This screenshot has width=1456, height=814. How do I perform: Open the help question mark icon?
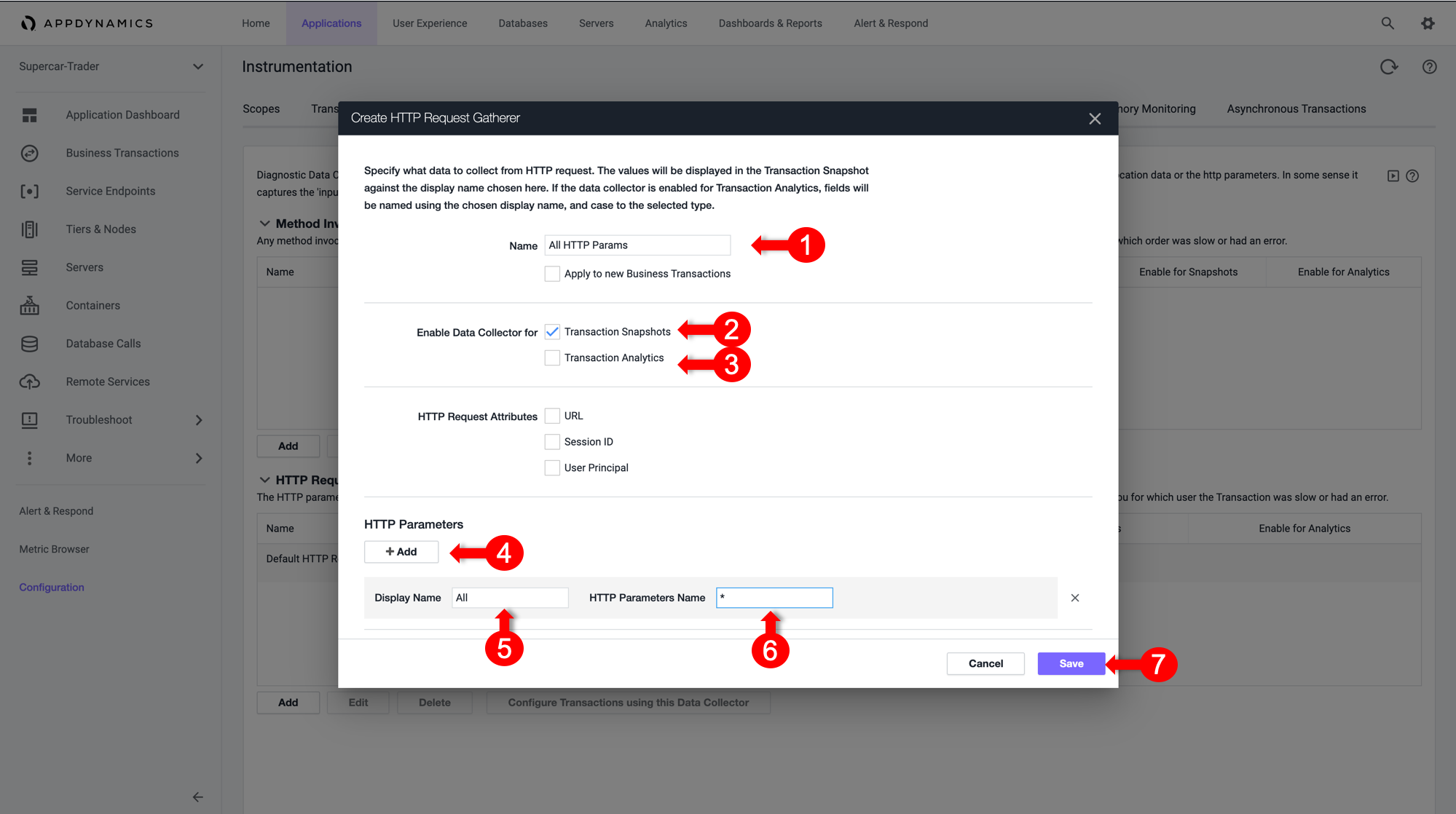click(x=1430, y=67)
